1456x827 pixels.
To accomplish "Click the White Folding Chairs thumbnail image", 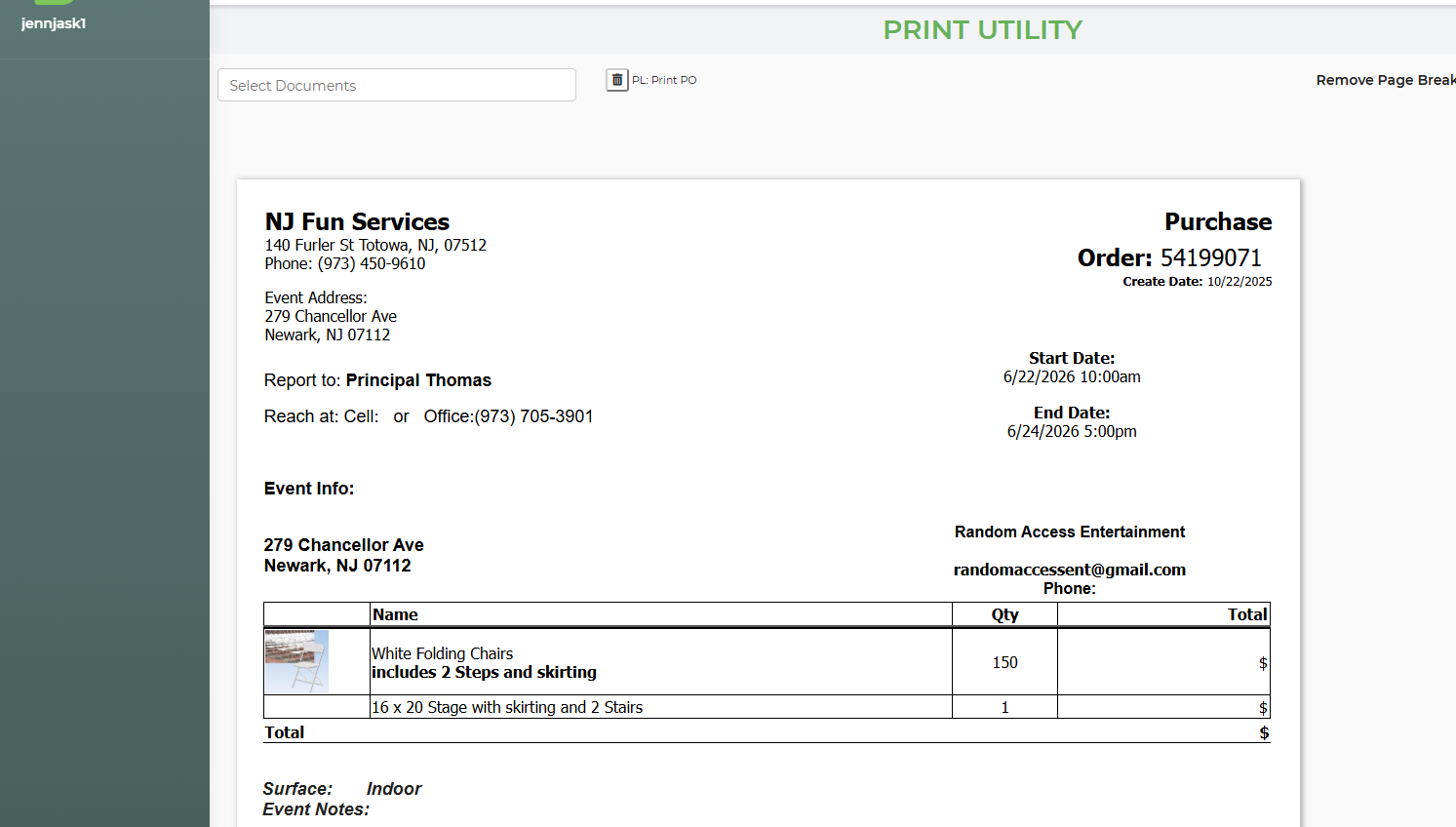I will tap(296, 661).
